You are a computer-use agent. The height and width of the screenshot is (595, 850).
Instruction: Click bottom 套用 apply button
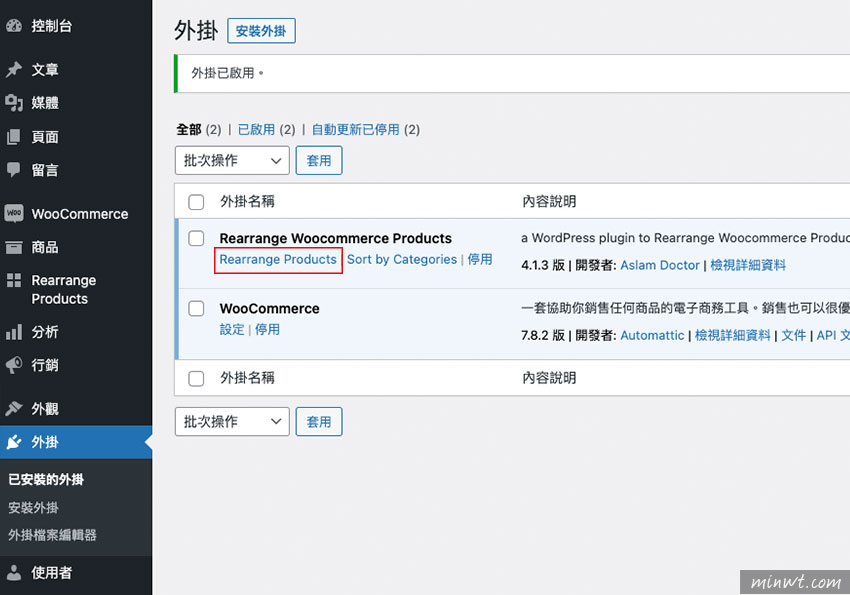[x=319, y=422]
